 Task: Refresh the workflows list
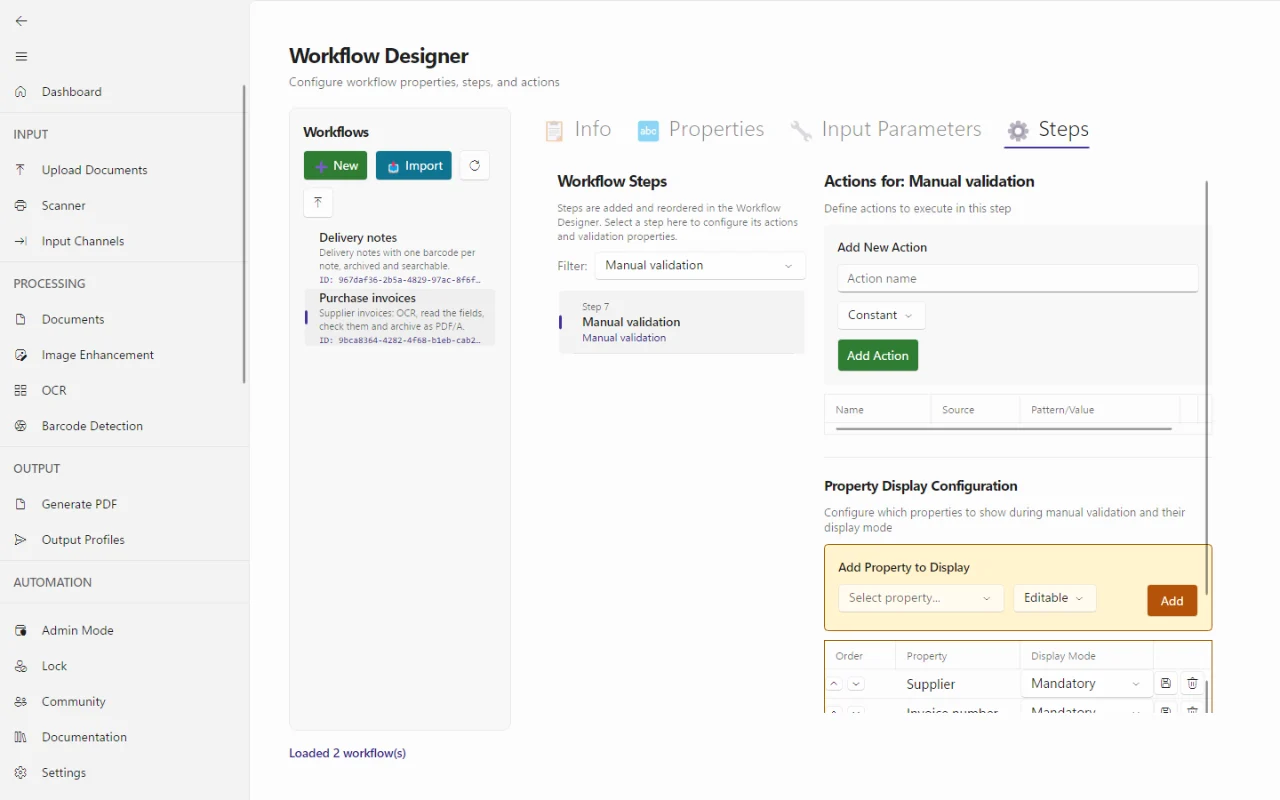tap(474, 166)
